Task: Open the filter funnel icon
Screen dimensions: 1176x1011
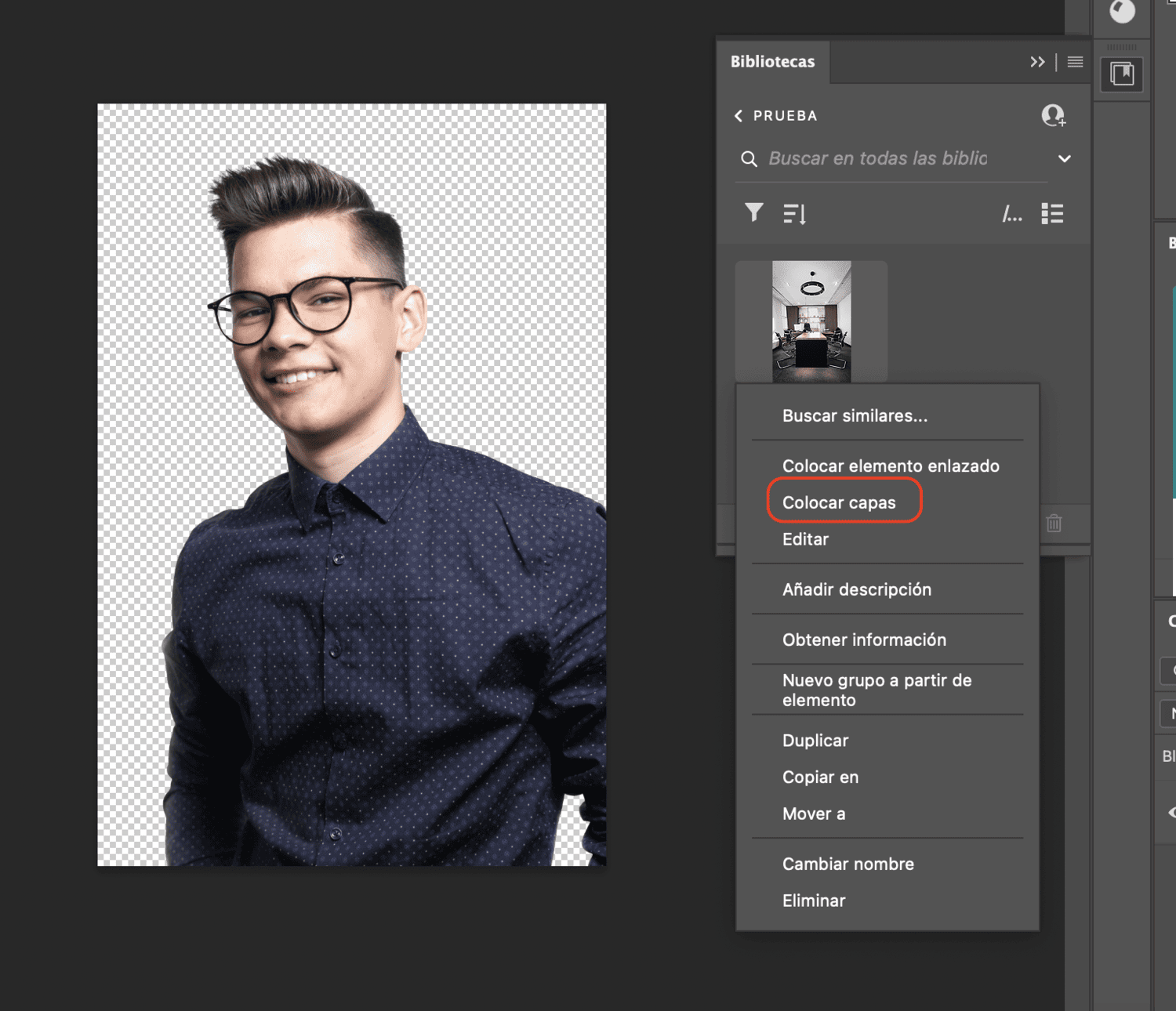Action: tap(753, 212)
